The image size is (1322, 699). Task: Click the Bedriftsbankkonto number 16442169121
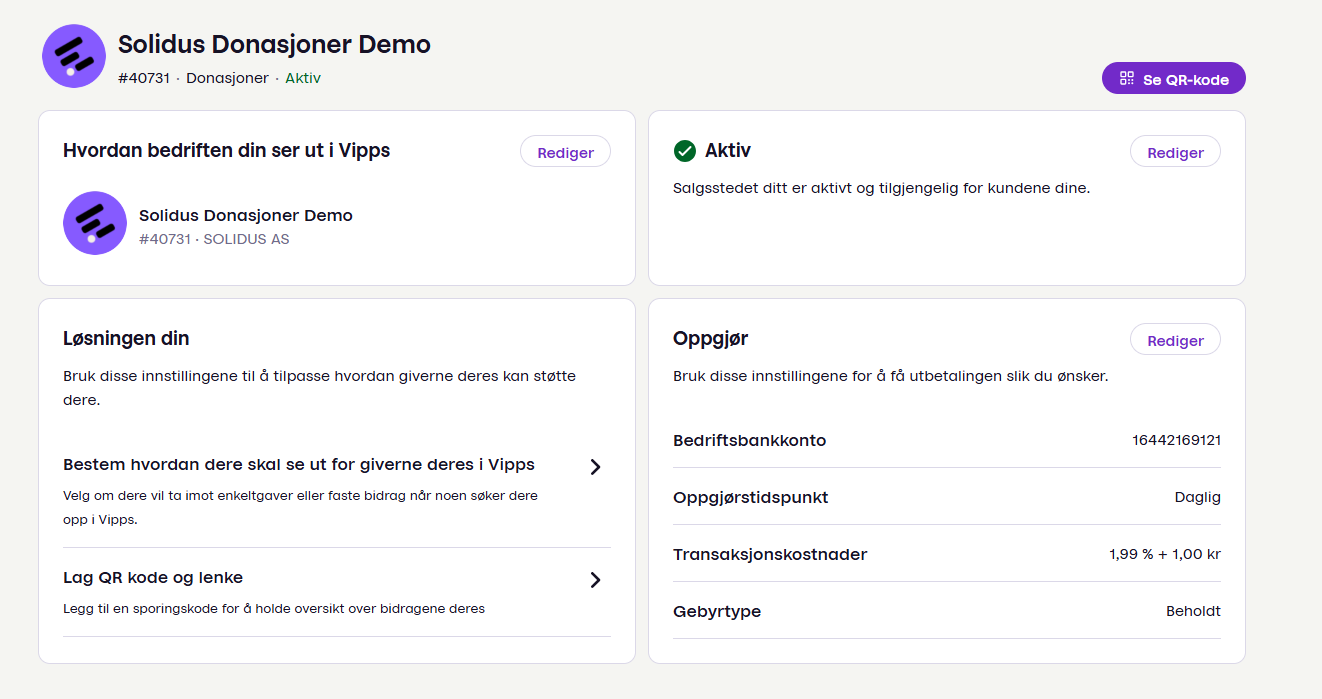click(1176, 440)
